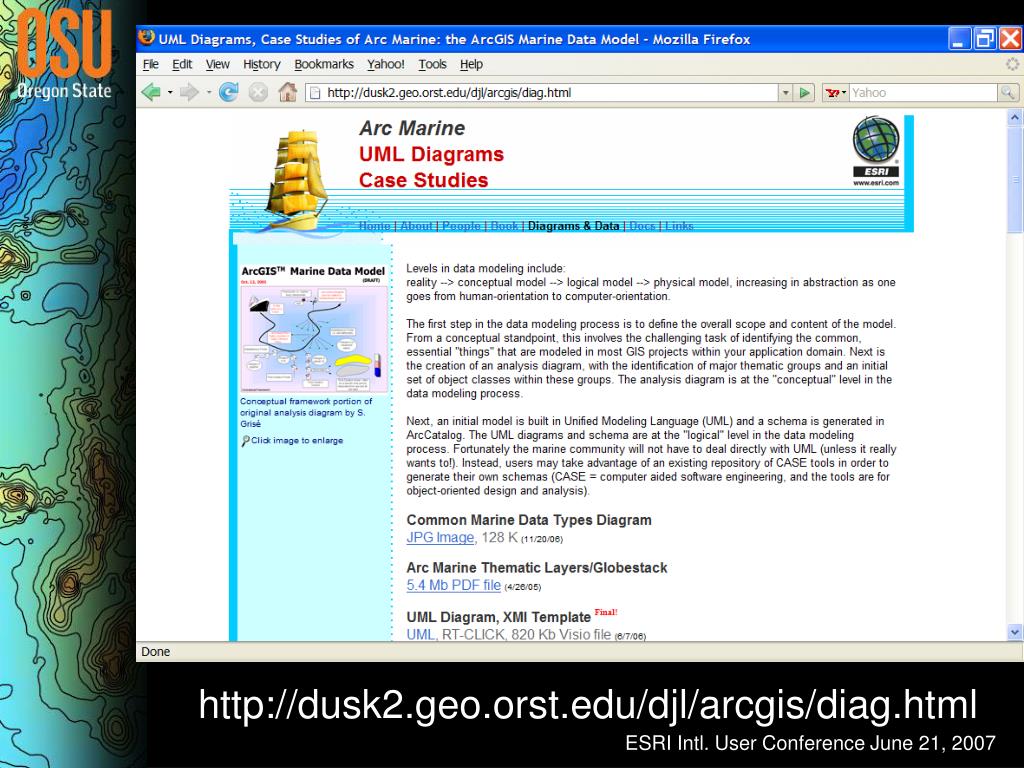Viewport: 1024px width, 768px height.
Task: Click the Stop loading icon
Action: click(258, 92)
